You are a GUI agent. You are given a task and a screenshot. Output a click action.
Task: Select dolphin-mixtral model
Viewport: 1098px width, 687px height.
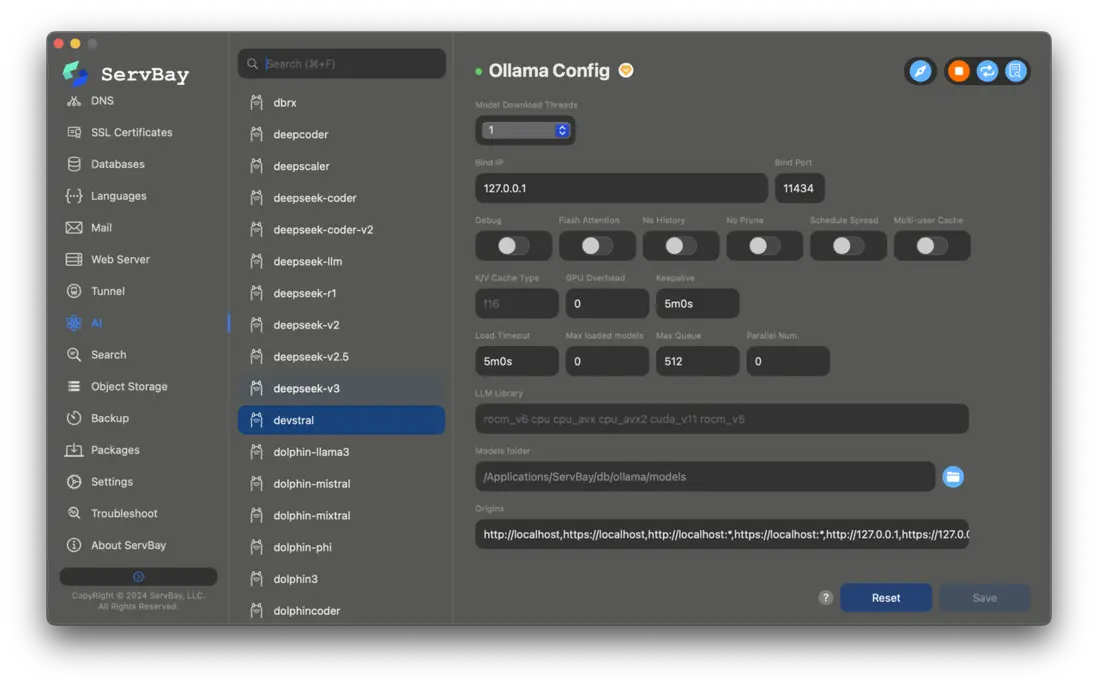(342, 515)
